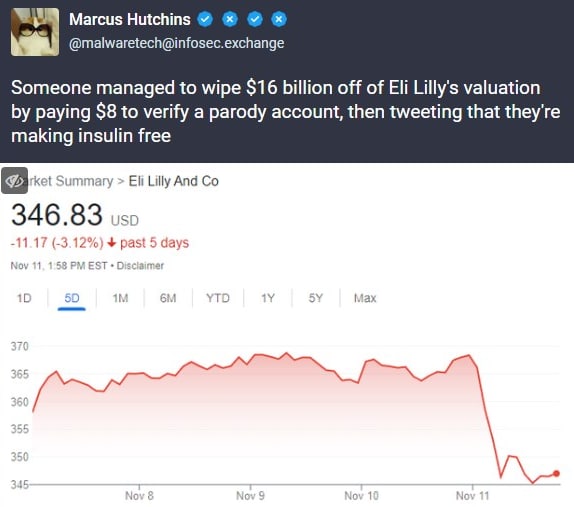574x507 pixels.
Task: Switch to the 6M chart range
Action: (168, 298)
